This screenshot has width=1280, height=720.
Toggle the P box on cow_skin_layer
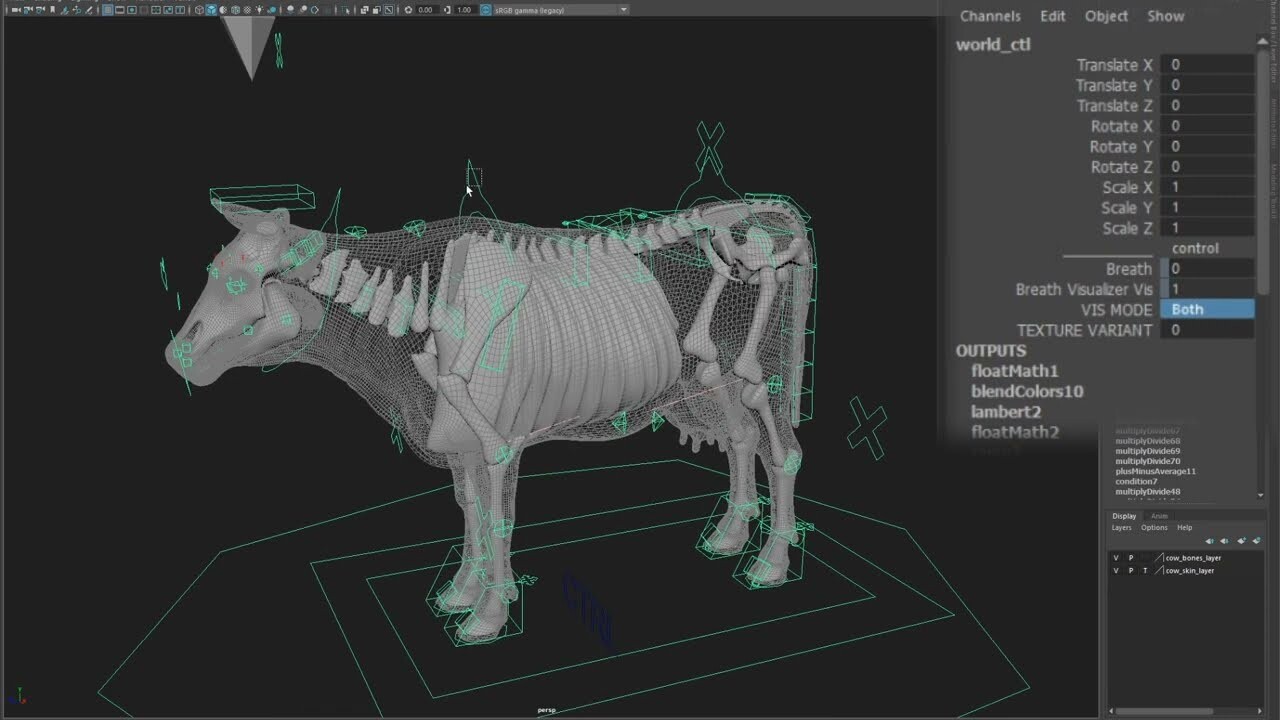(x=1131, y=570)
